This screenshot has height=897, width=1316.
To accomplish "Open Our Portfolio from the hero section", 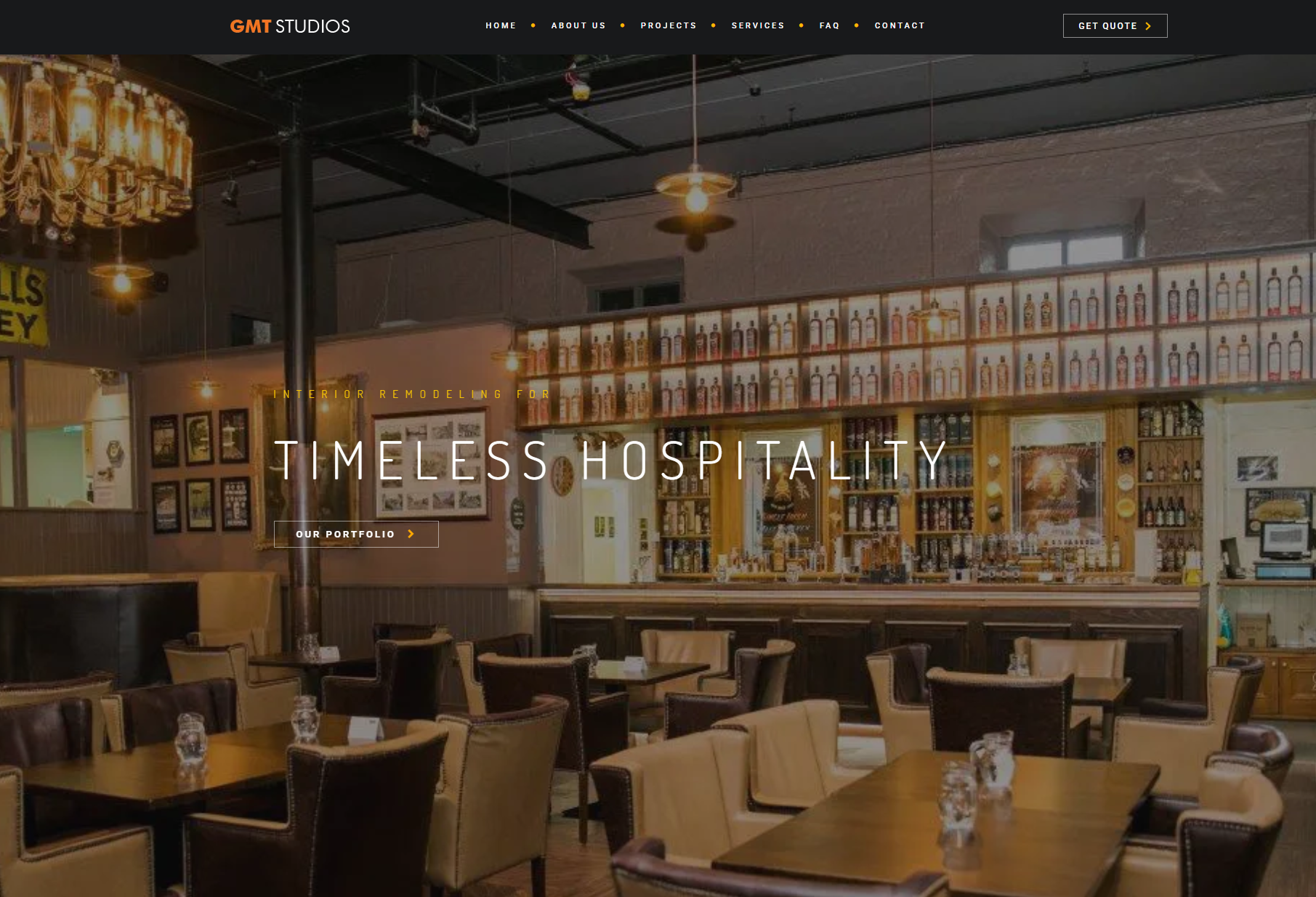I will [x=356, y=534].
